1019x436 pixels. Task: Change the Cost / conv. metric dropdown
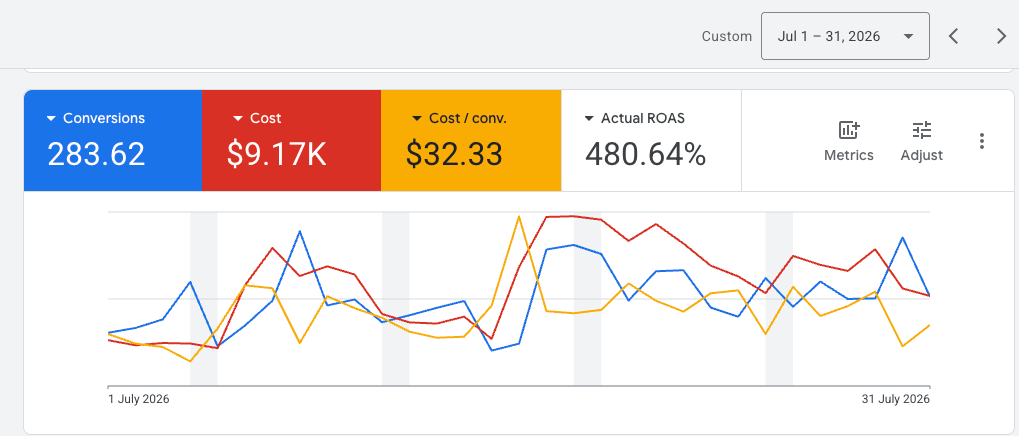(417, 119)
